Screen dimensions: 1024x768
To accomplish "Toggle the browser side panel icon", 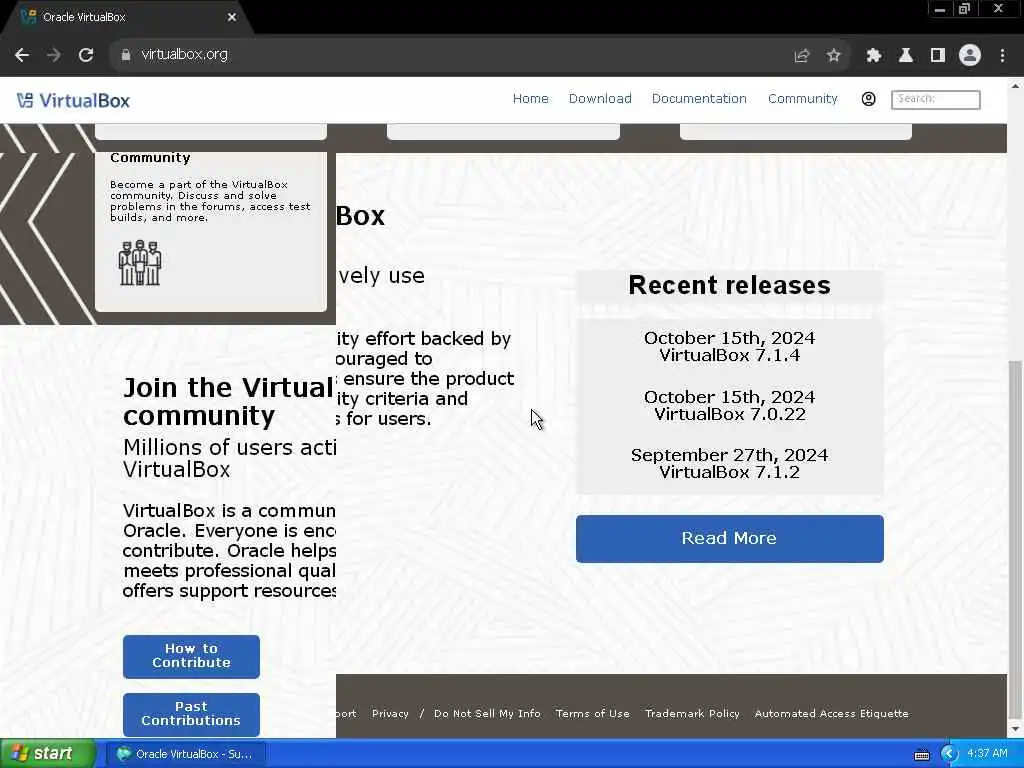I will (x=938, y=56).
